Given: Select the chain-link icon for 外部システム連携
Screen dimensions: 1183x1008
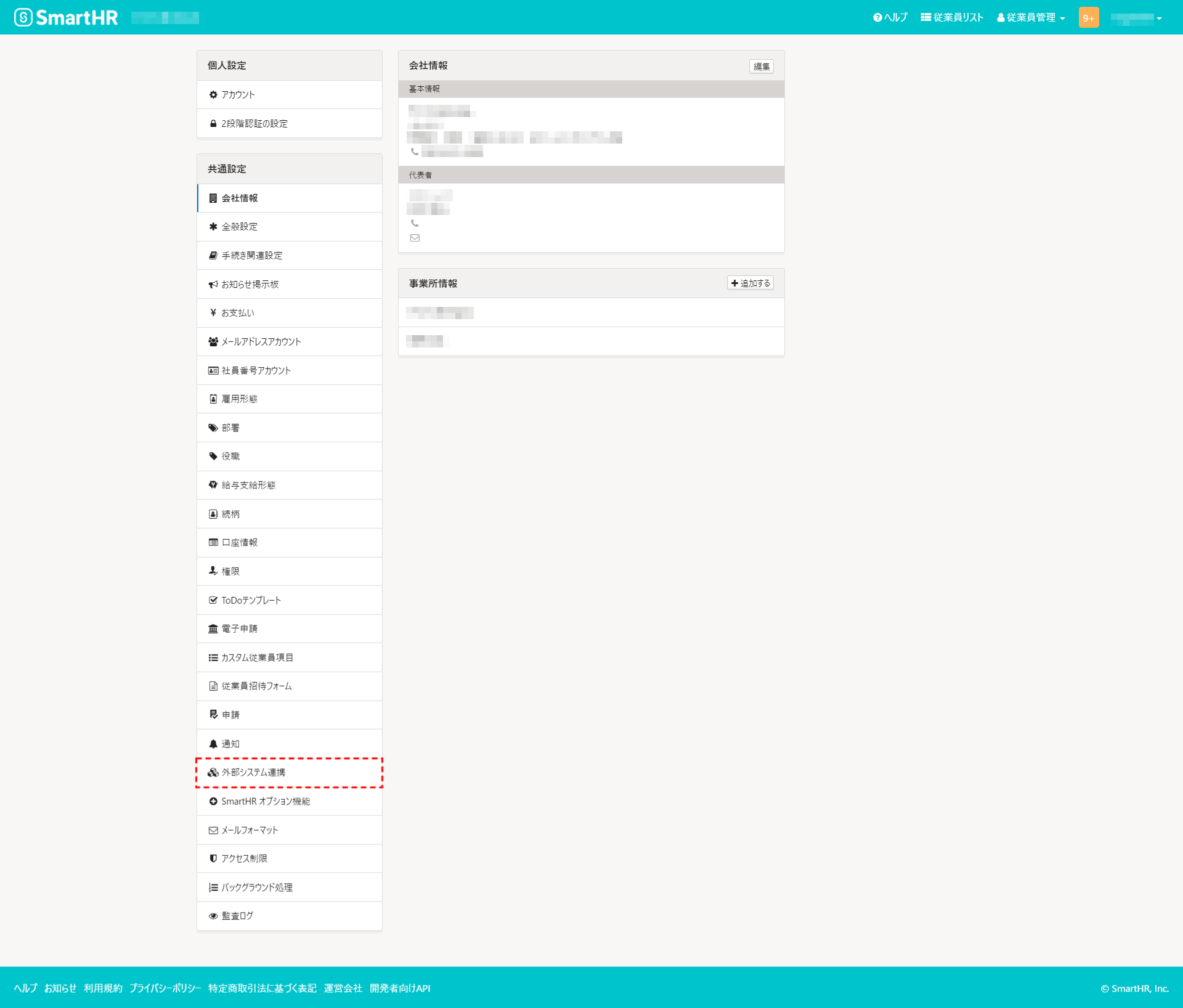Looking at the screenshot, I should [213, 772].
